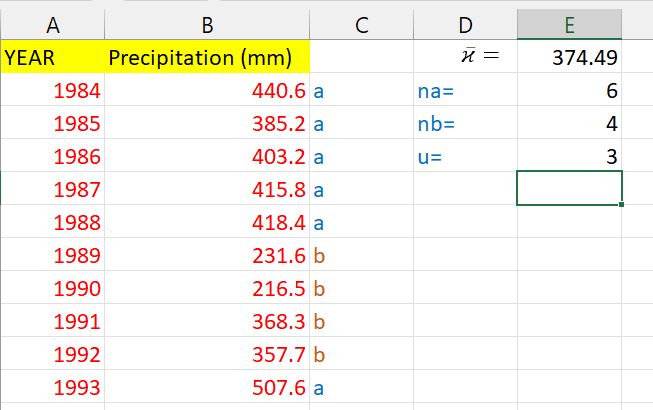The height and width of the screenshot is (410, 653).
Task: Select column D header
Action: point(465,26)
